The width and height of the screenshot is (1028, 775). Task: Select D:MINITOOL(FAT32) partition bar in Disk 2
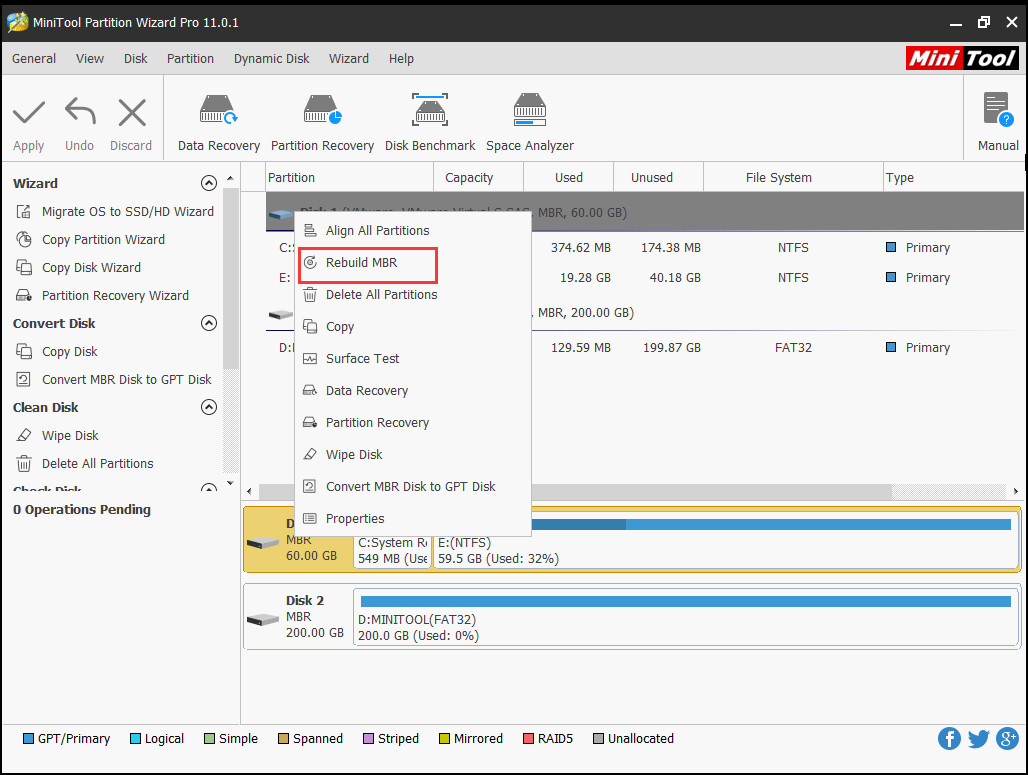[x=685, y=617]
